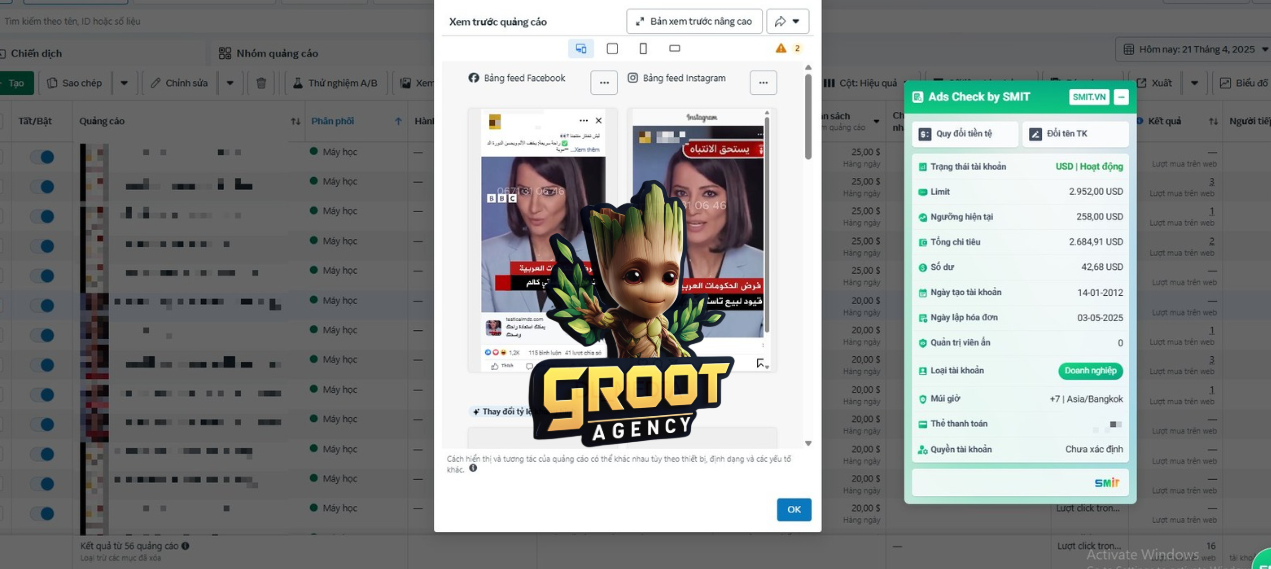The height and width of the screenshot is (569, 1271).
Task: Select the square desktop preview icon
Action: pyautogui.click(x=612, y=48)
